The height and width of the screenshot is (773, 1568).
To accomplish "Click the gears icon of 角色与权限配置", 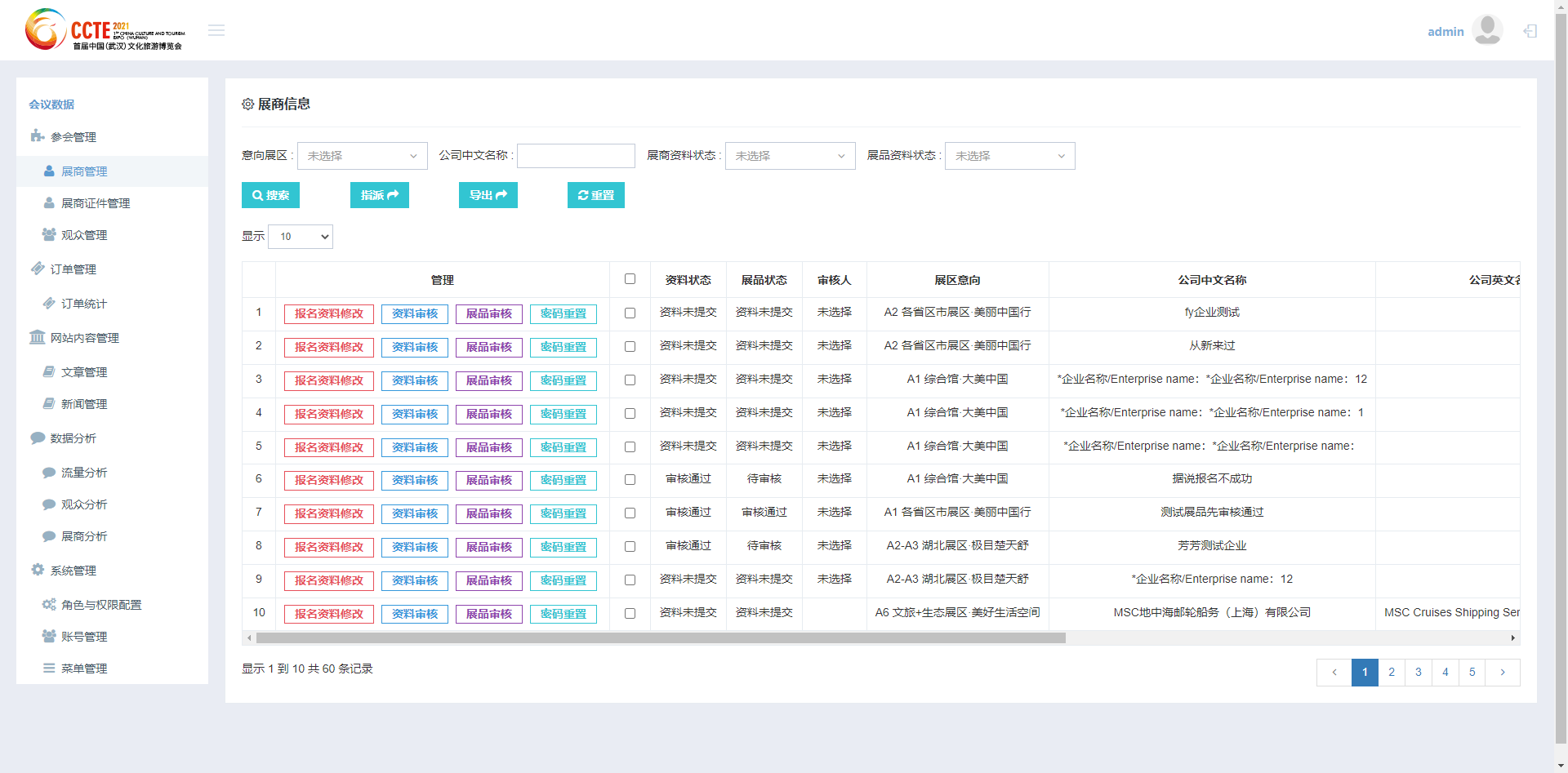I will point(49,604).
